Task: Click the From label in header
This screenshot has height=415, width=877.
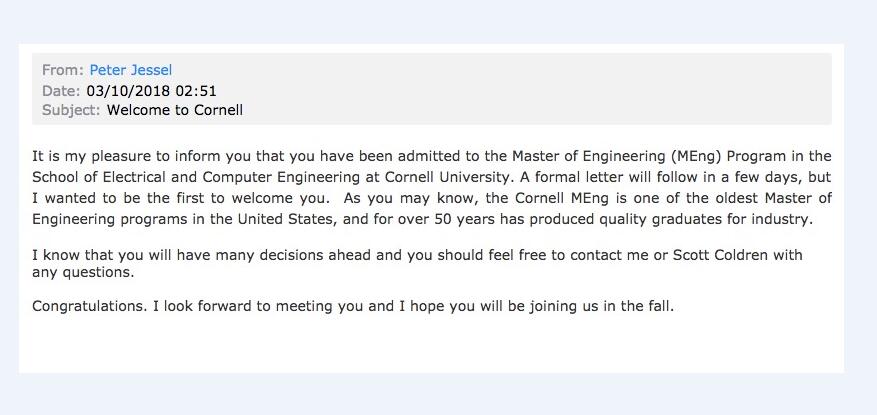Action: point(63,70)
